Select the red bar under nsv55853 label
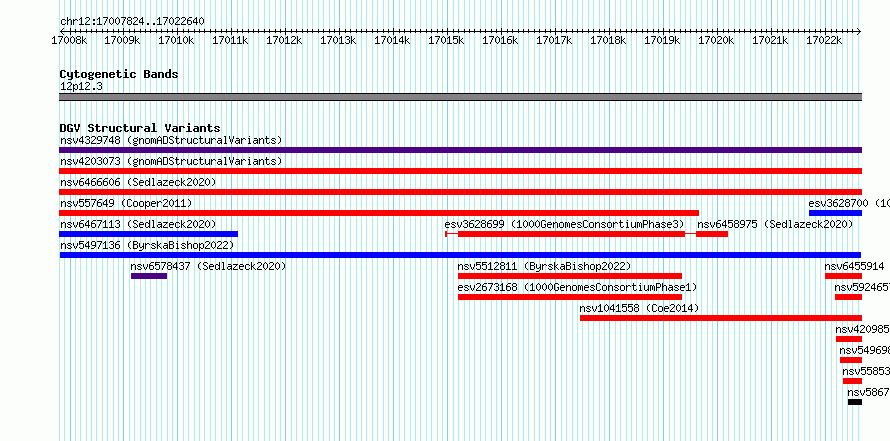This screenshot has width=890, height=441. coord(853,381)
